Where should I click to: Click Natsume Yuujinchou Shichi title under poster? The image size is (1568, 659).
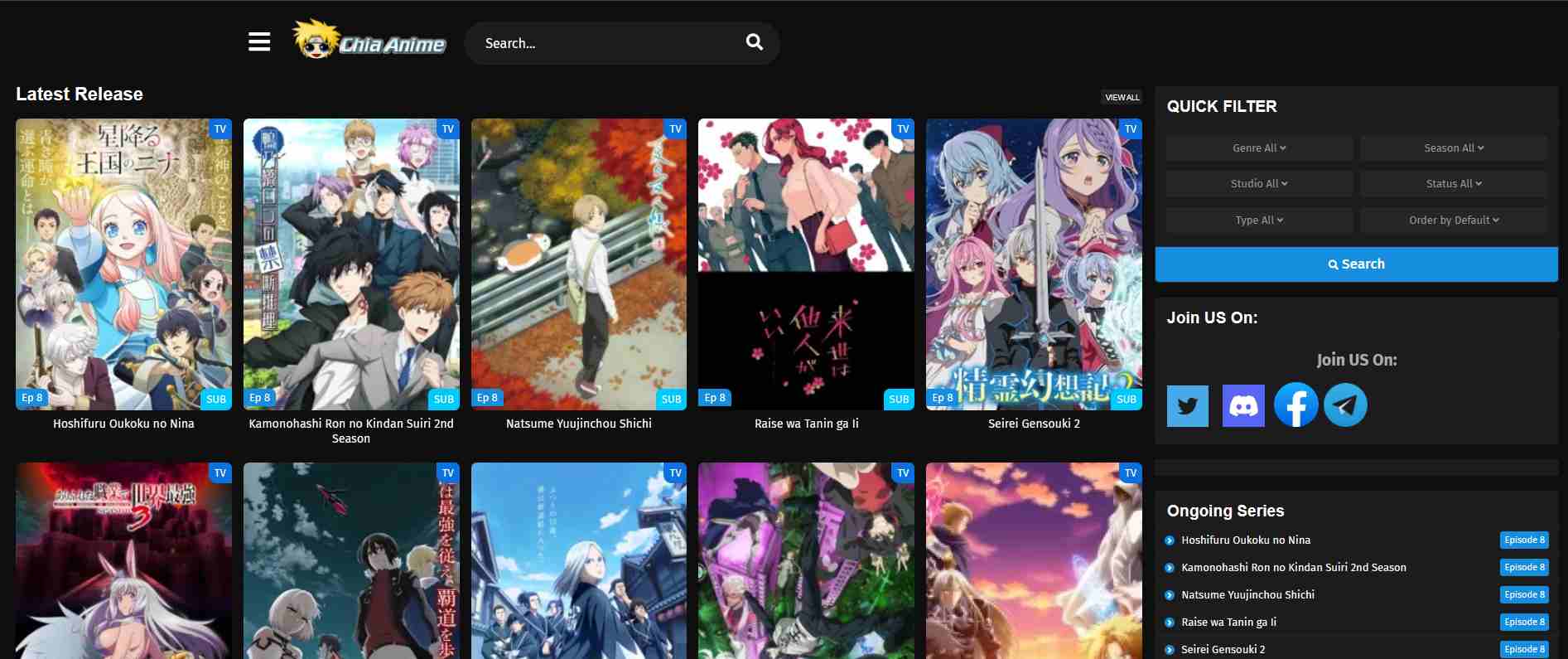point(579,424)
